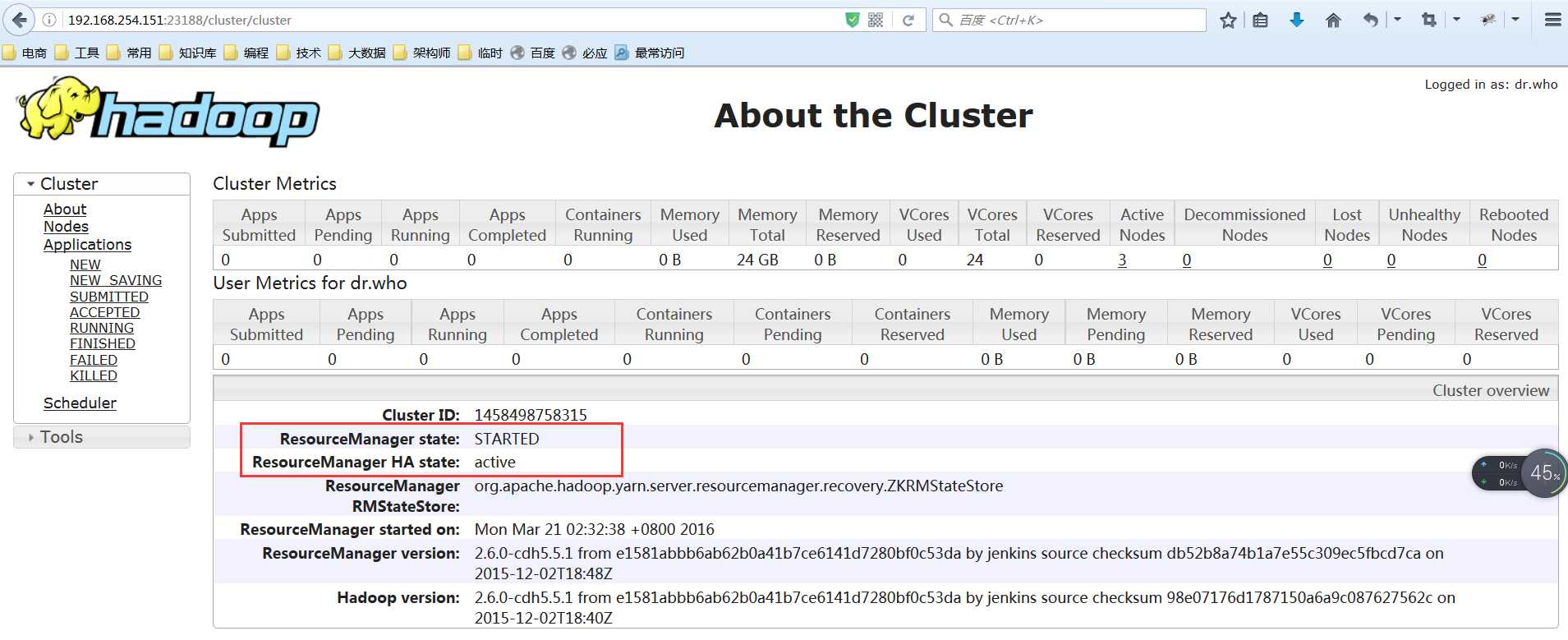Click the screenshot crop tool icon
The height and width of the screenshot is (640, 1568).
click(1429, 20)
